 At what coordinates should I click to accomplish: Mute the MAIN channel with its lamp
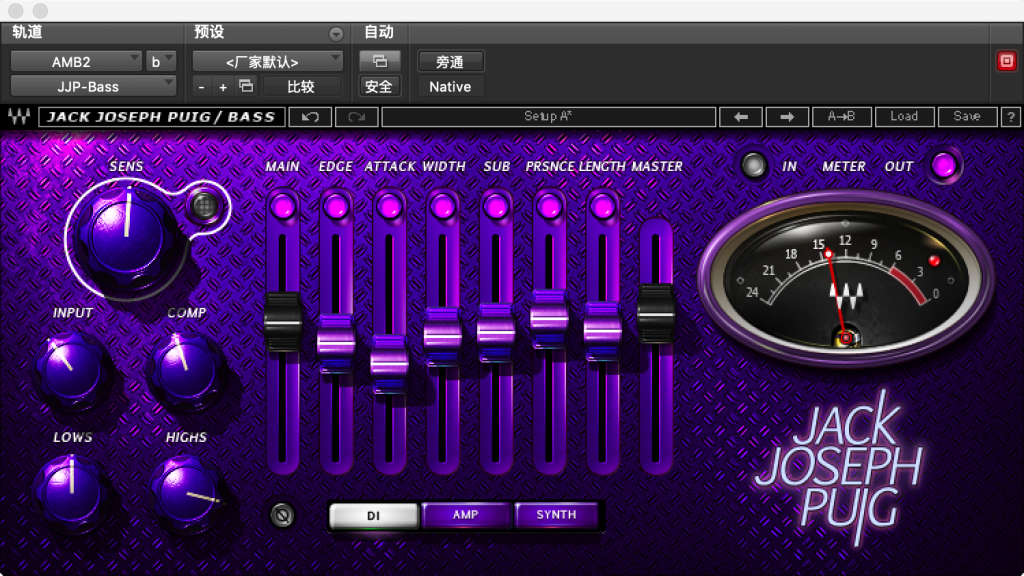(x=283, y=208)
